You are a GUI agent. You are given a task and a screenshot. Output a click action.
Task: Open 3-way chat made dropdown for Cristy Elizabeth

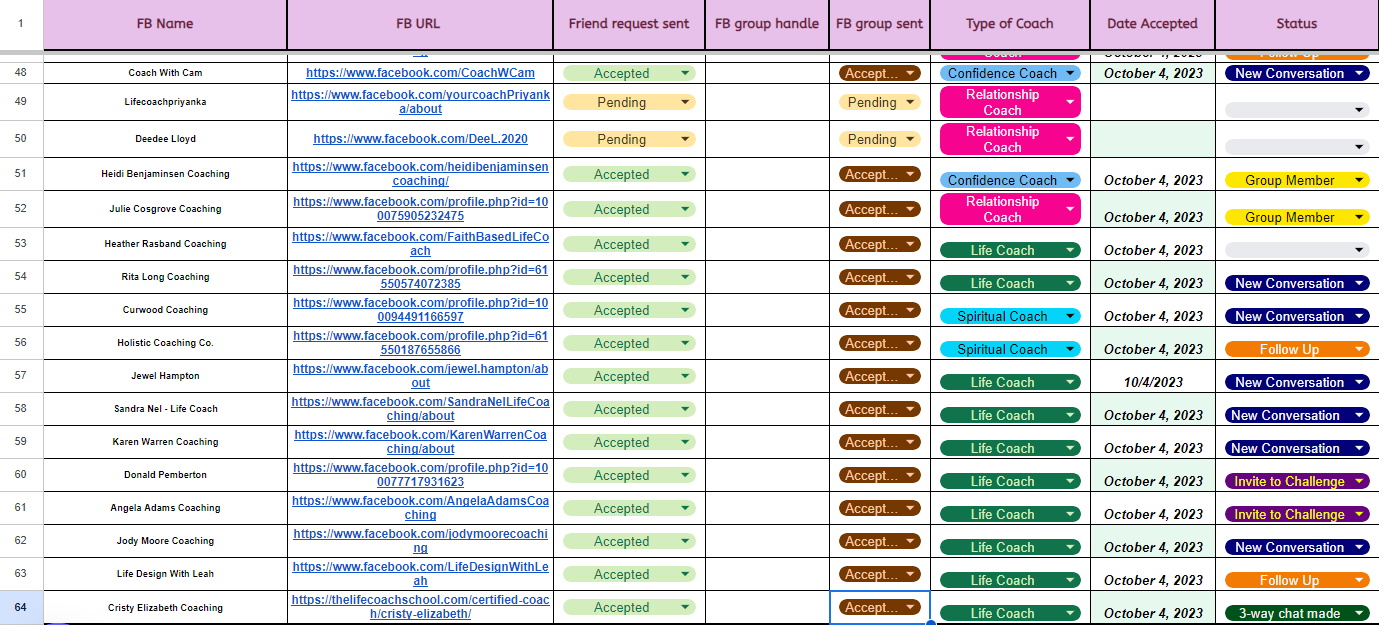1297,613
